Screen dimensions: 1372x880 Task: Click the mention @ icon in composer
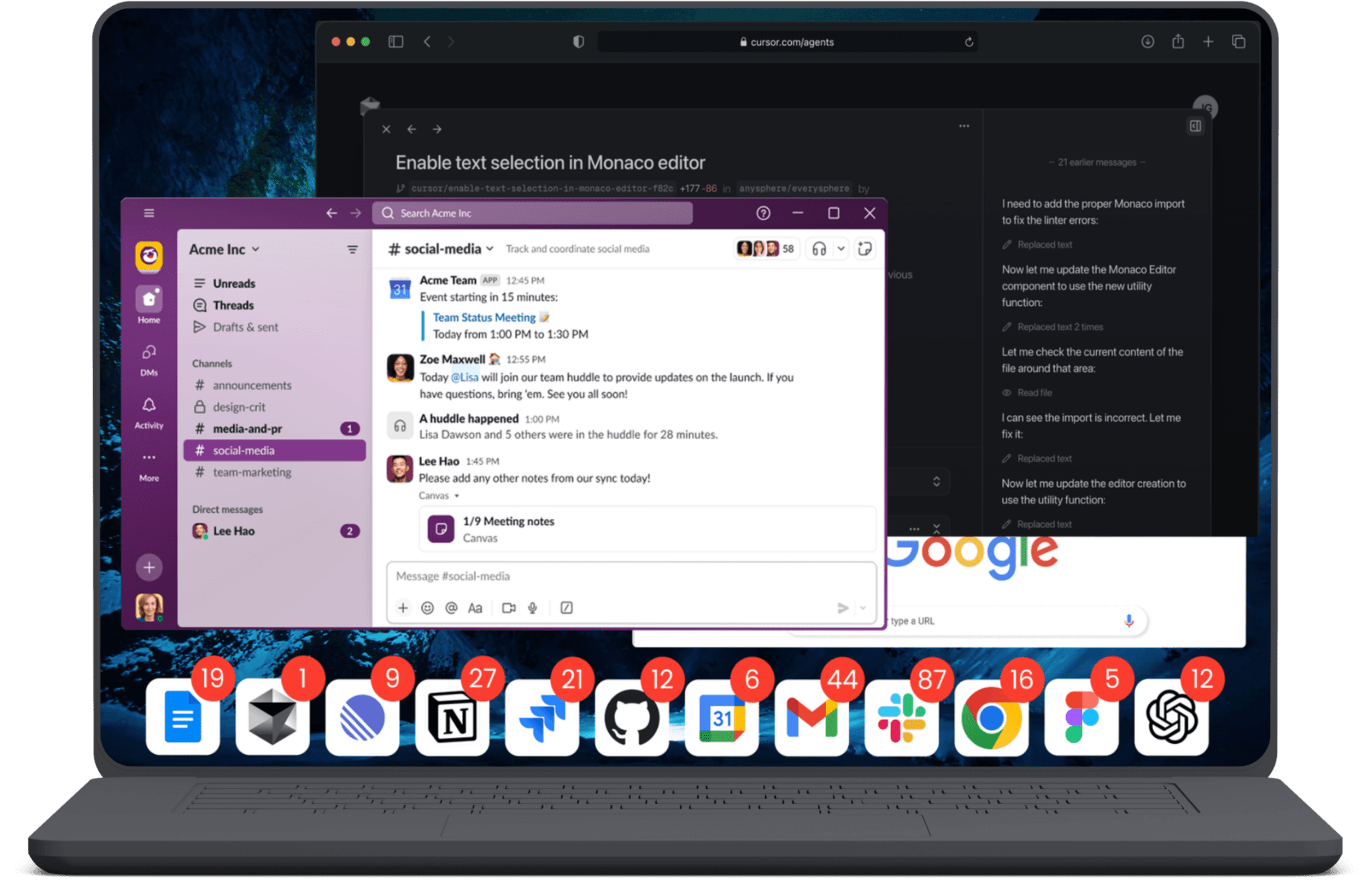coord(452,608)
